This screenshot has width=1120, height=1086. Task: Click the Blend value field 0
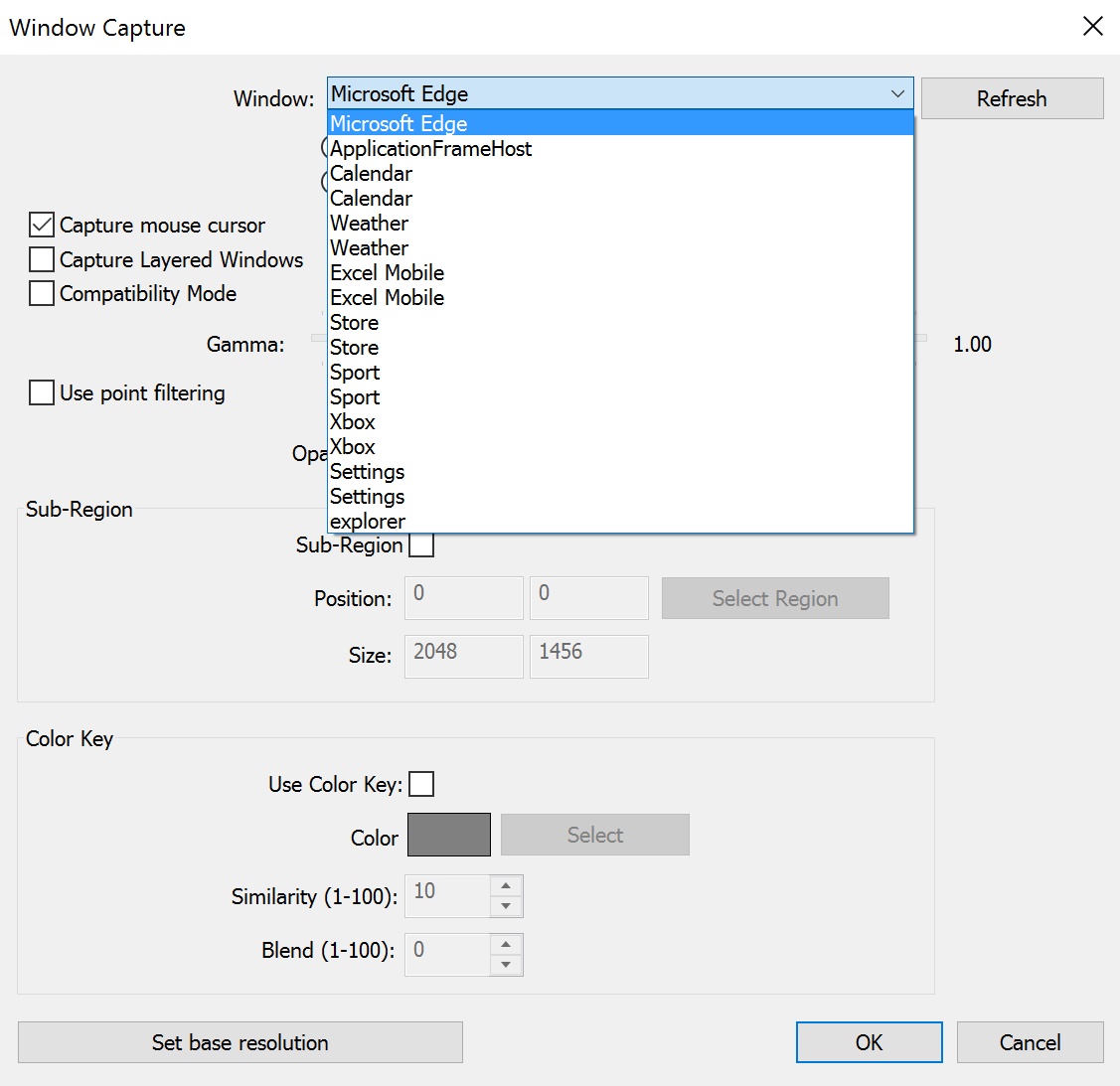(x=448, y=955)
